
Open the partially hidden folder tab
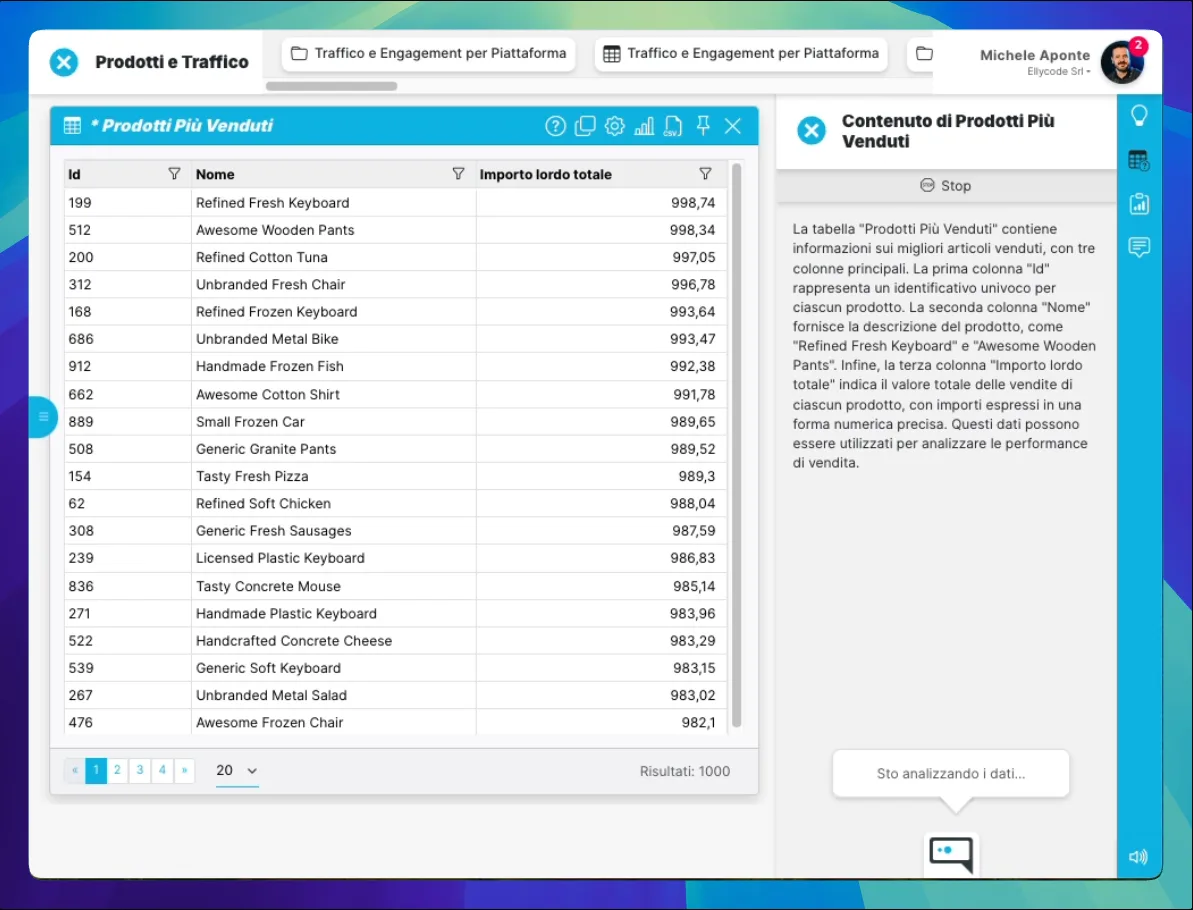921,54
